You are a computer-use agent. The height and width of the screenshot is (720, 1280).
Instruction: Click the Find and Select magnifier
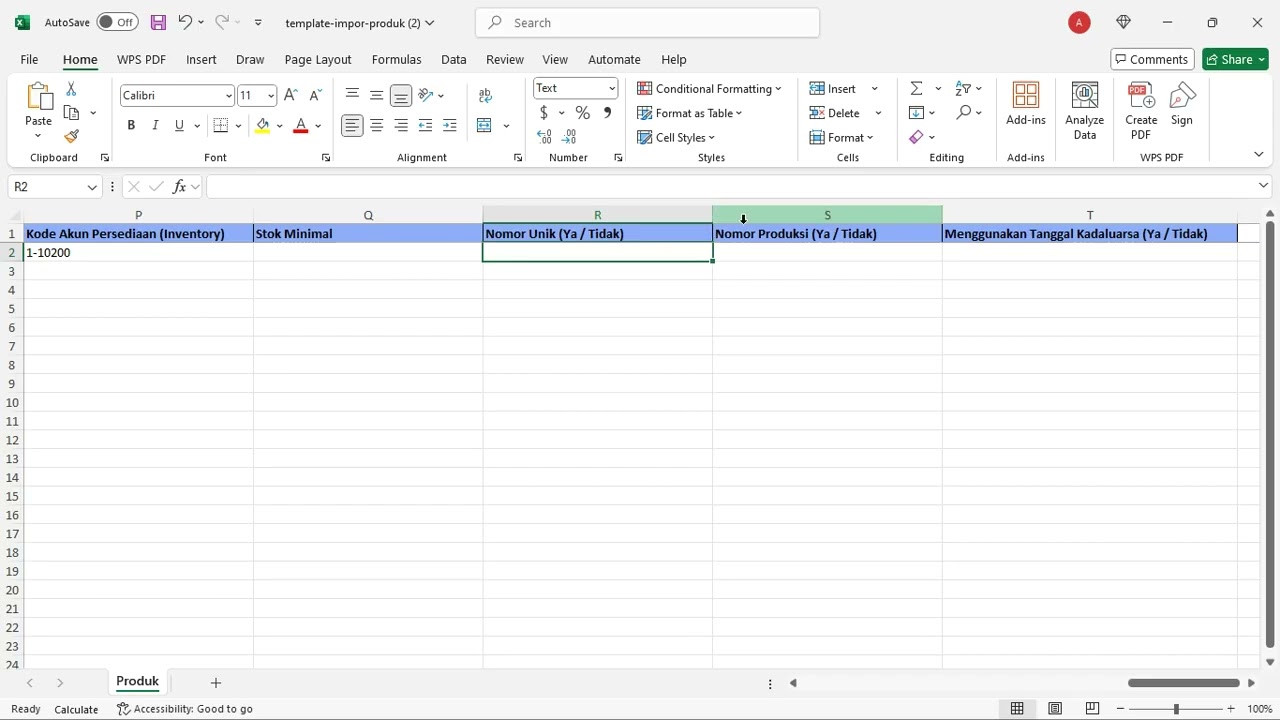coord(963,113)
